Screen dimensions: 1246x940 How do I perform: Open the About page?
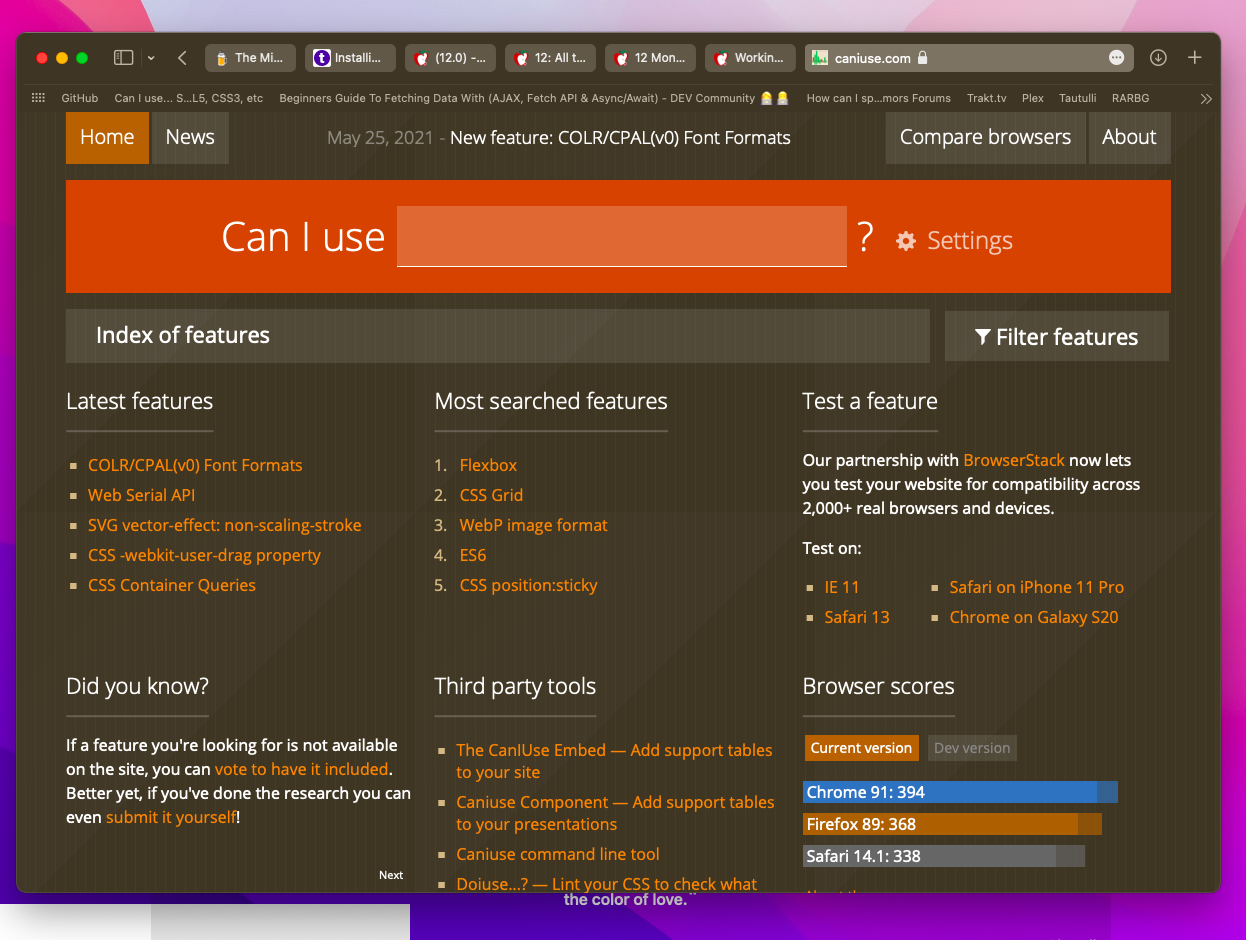[x=1129, y=137]
